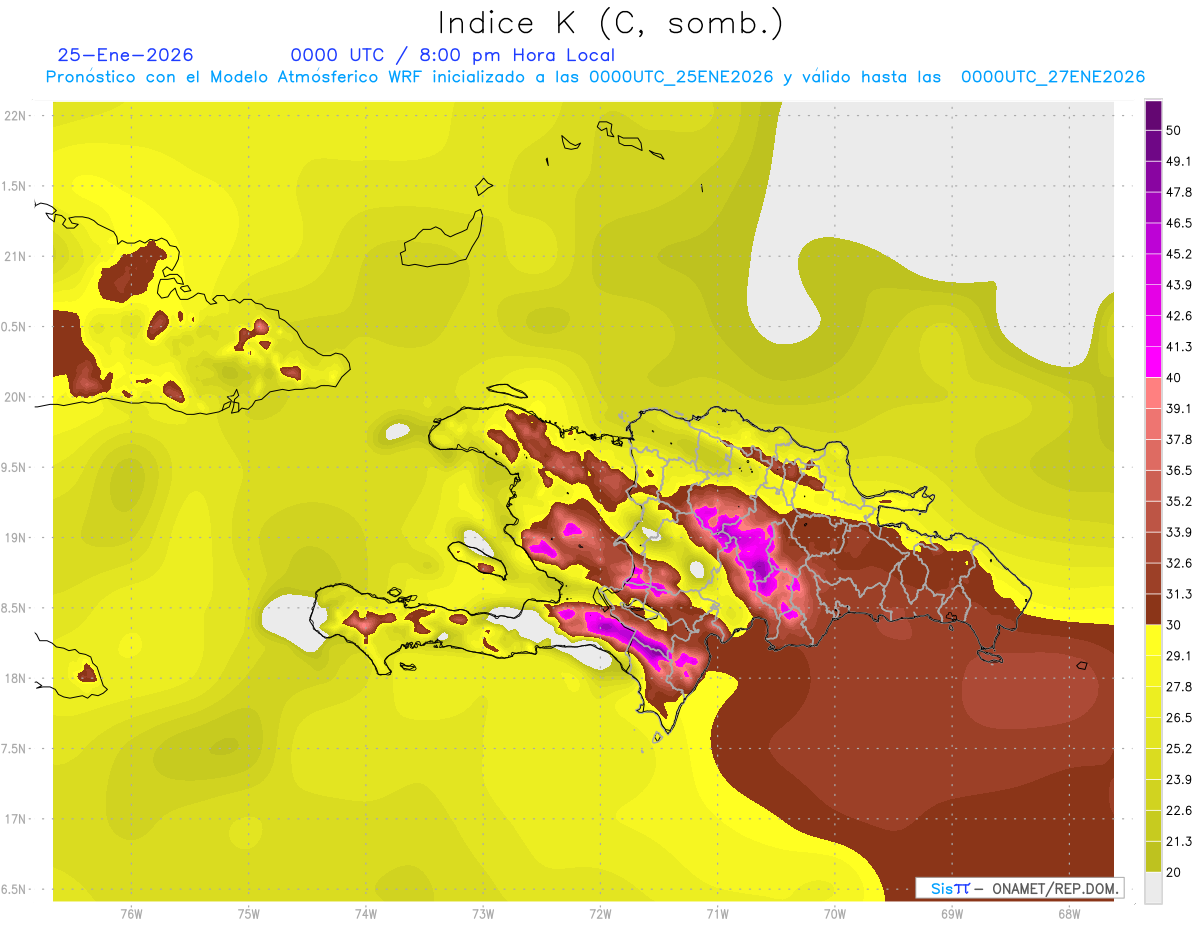
Task: Click the longitude label "75W"
Action: [249, 913]
